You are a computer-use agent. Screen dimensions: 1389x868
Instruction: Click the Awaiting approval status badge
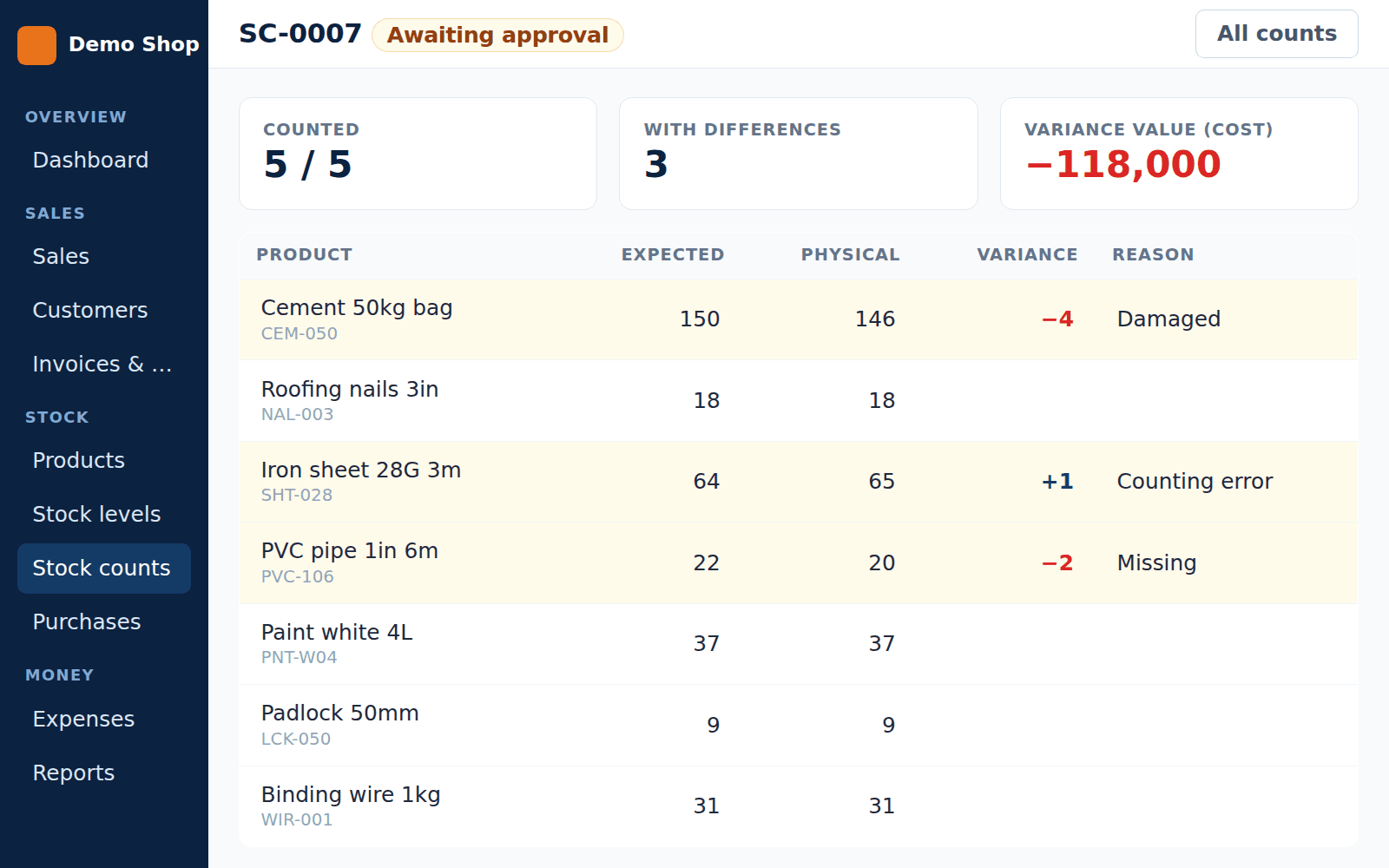click(497, 35)
